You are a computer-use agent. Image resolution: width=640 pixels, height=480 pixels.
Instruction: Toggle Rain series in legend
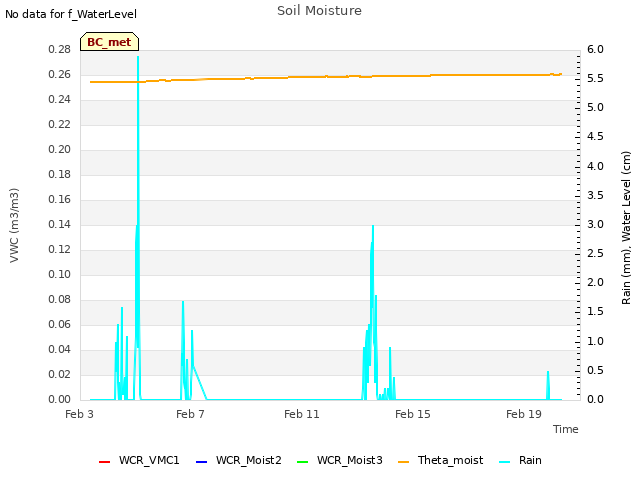click(520, 460)
